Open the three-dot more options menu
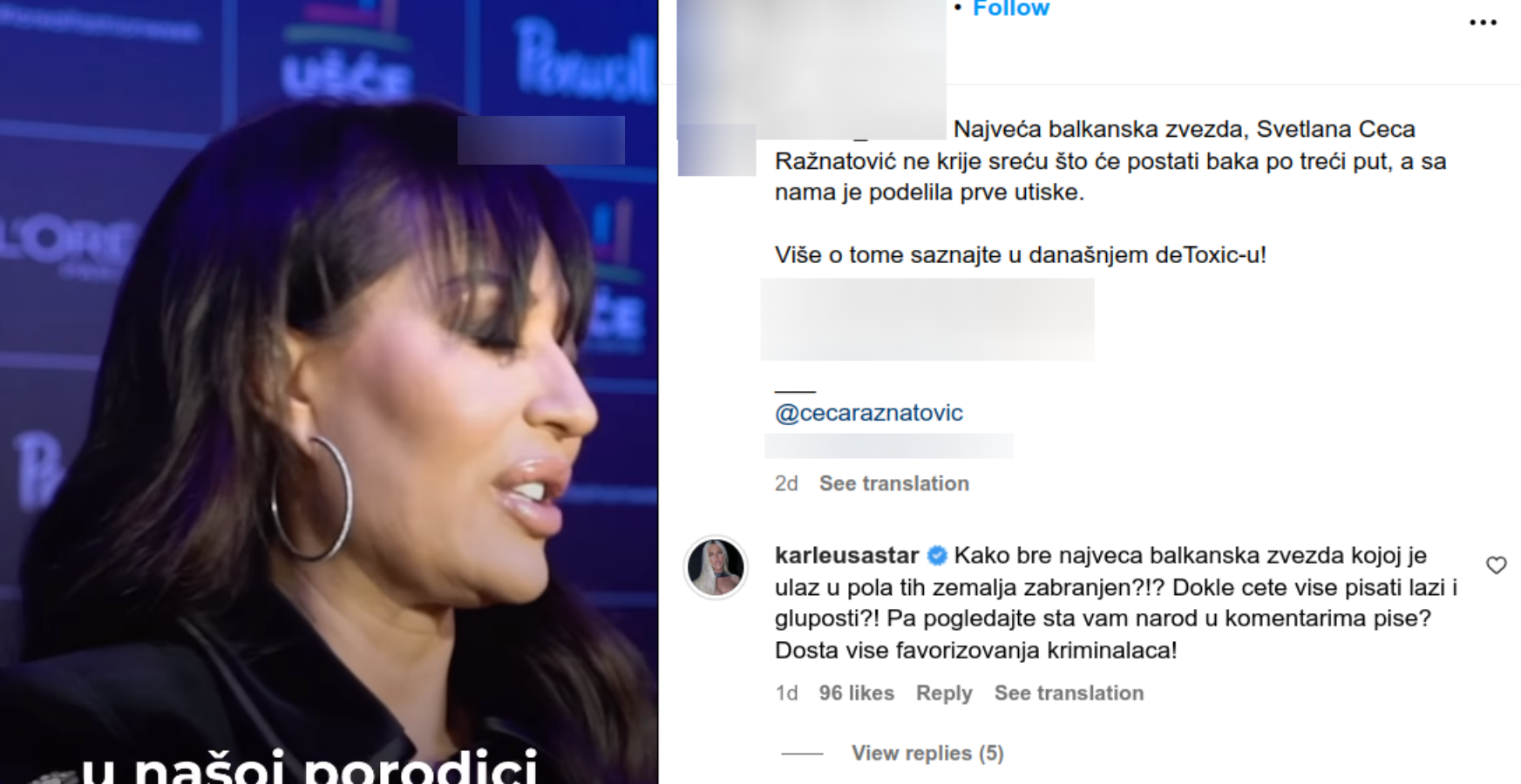Screen dimensions: 1521x784 (x=1483, y=23)
